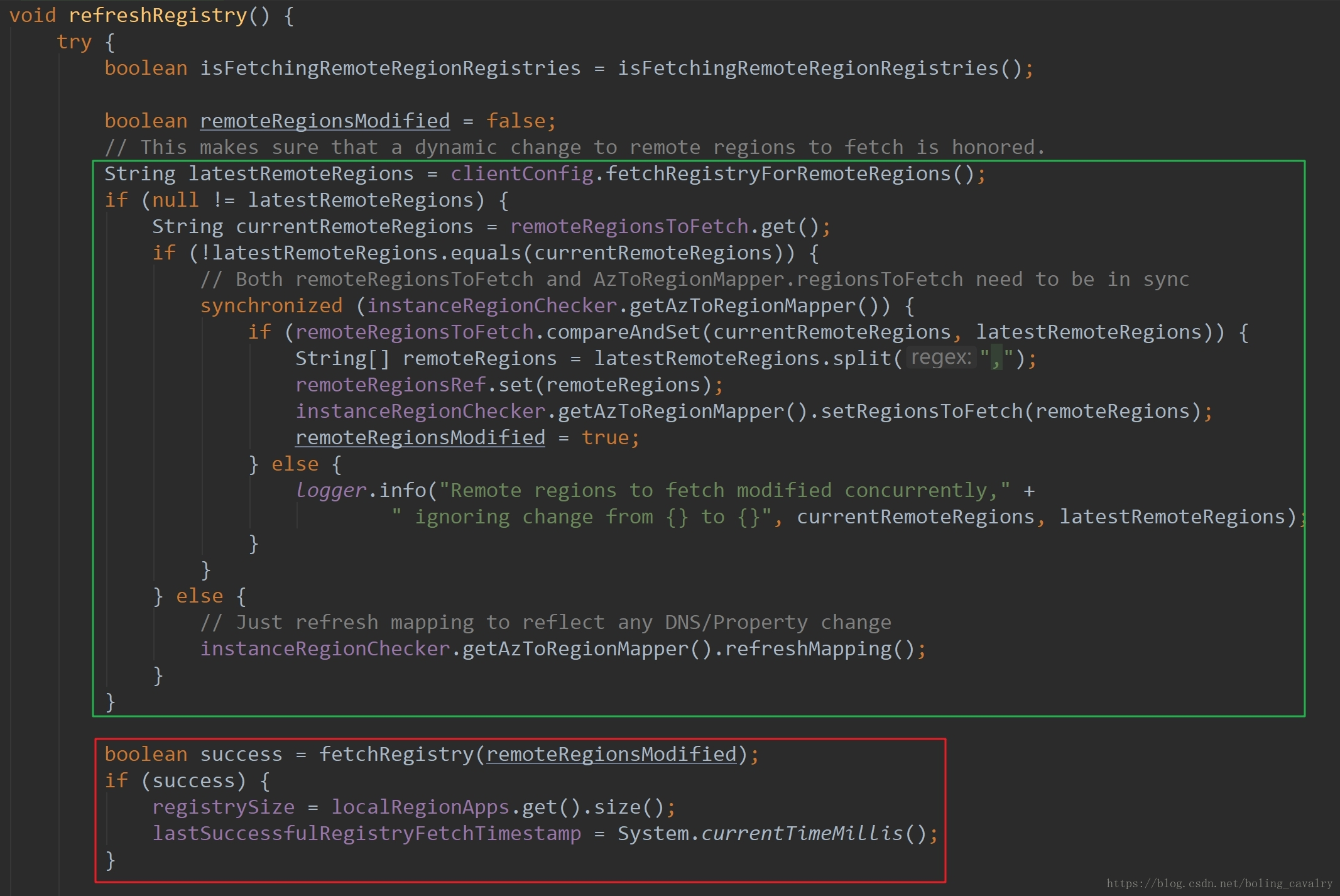Click the refreshMapping method call
The width and height of the screenshot is (1340, 896).
[808, 648]
